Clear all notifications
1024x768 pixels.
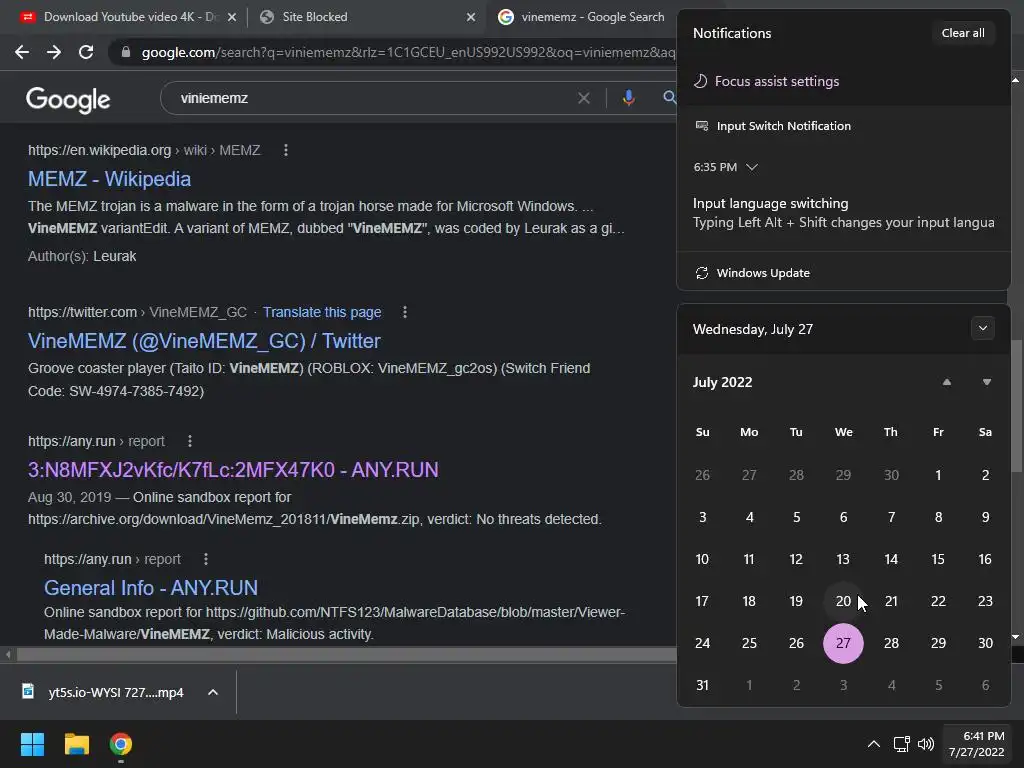963,33
